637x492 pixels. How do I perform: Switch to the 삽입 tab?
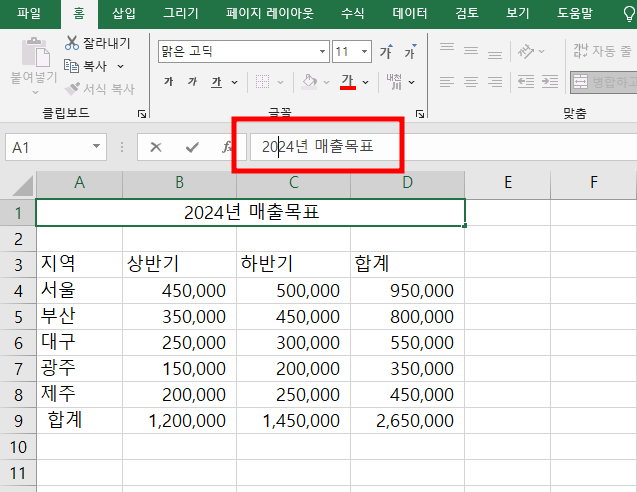124,14
